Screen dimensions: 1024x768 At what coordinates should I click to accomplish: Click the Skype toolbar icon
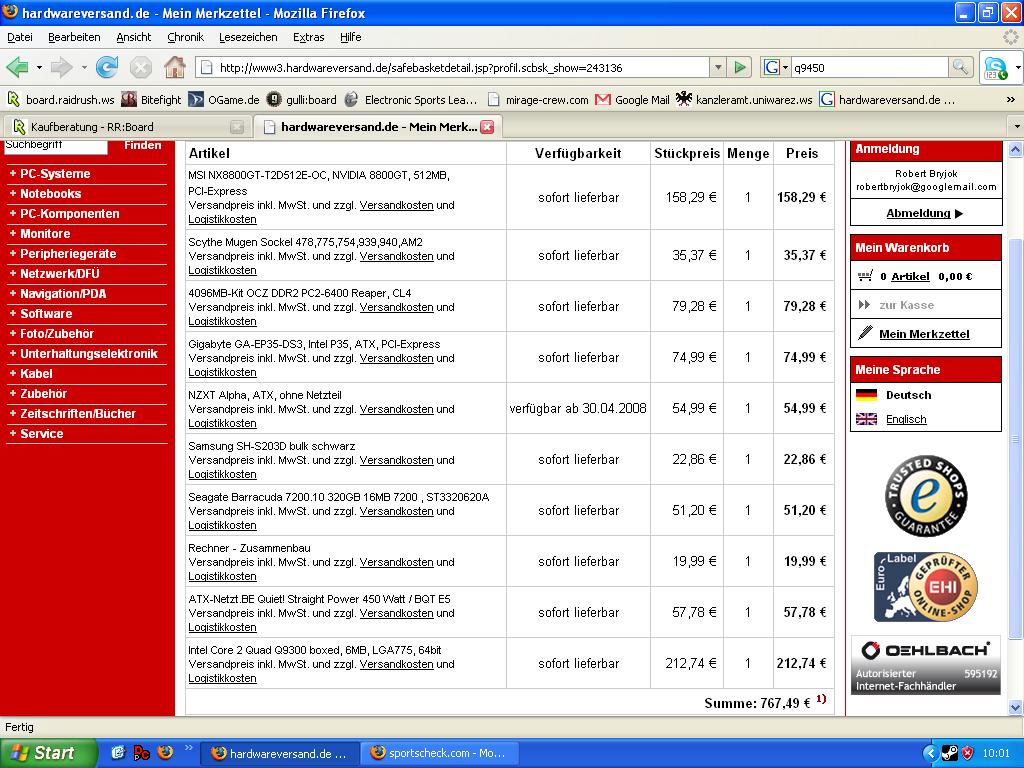click(995, 67)
